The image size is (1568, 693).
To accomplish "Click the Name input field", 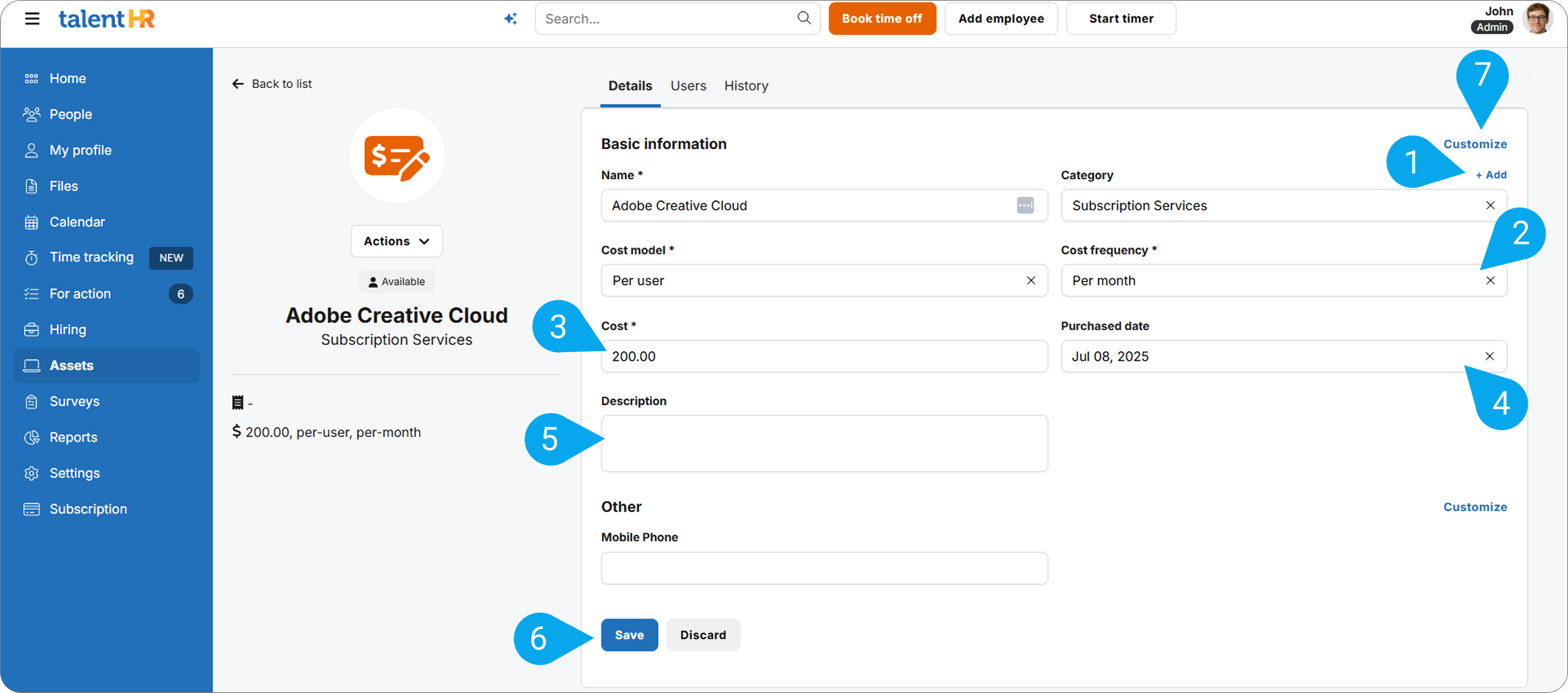I will click(x=824, y=205).
